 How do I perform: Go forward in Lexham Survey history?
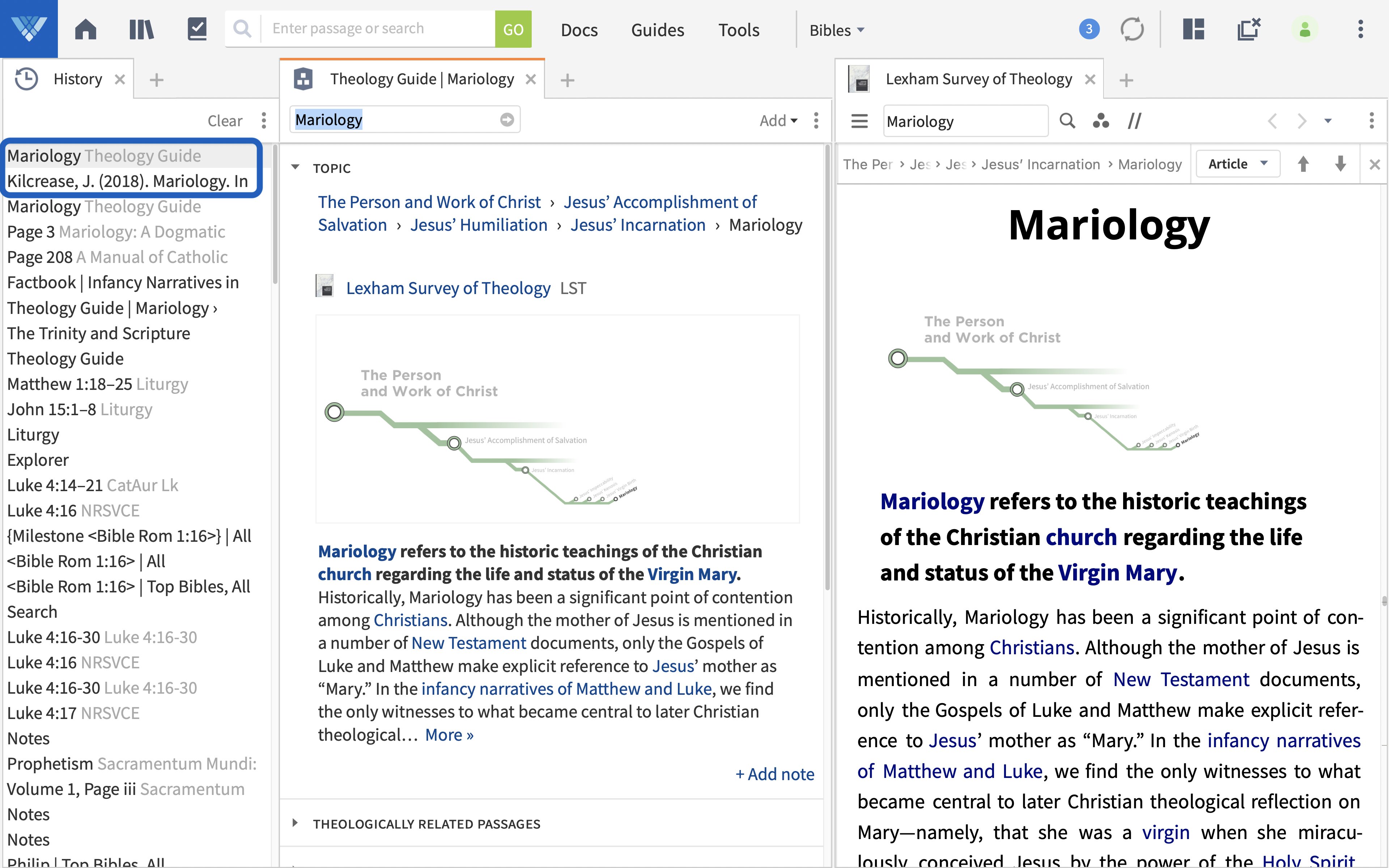[x=1302, y=121]
